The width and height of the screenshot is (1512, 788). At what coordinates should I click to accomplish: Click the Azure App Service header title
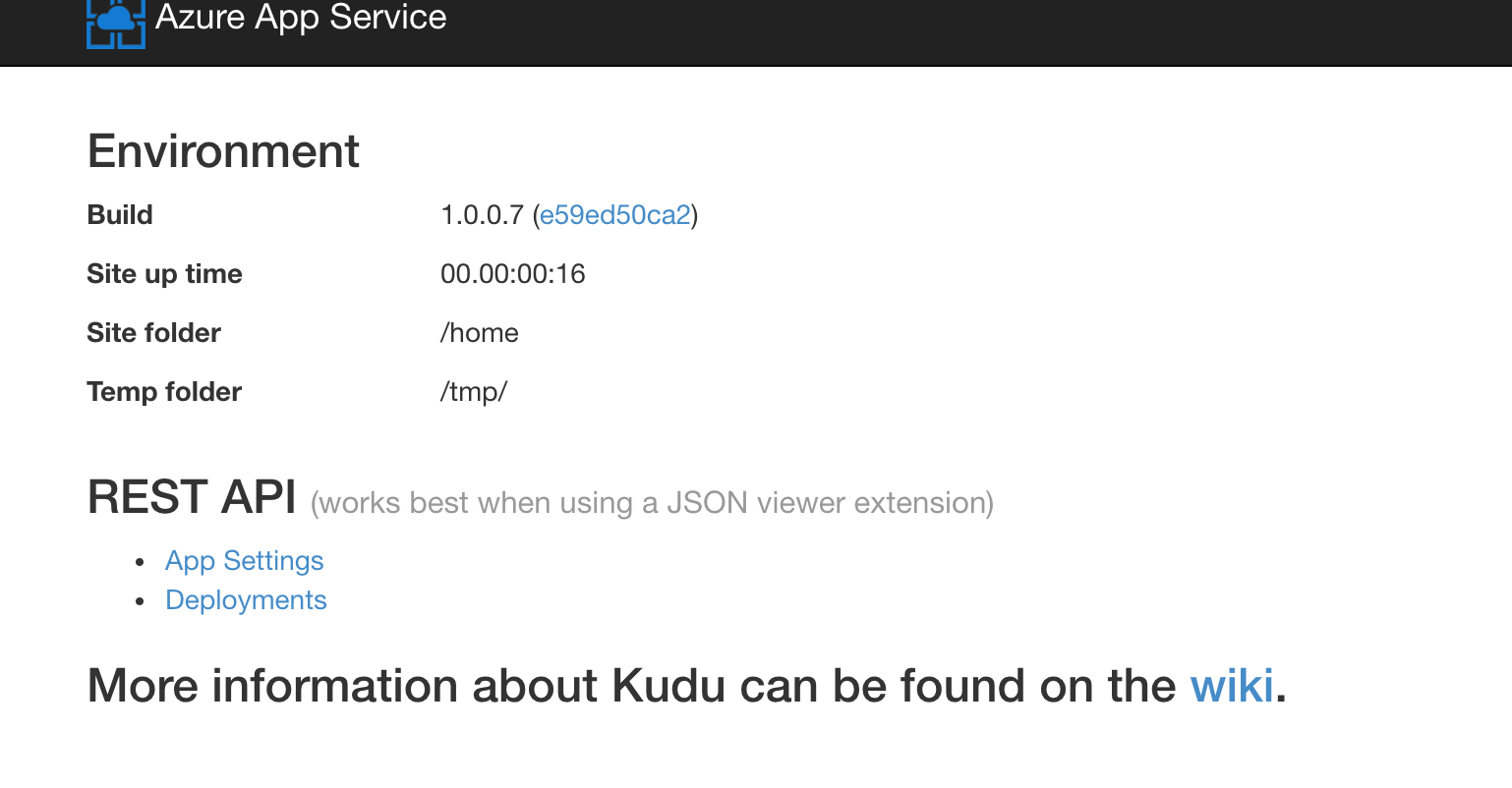tap(301, 17)
